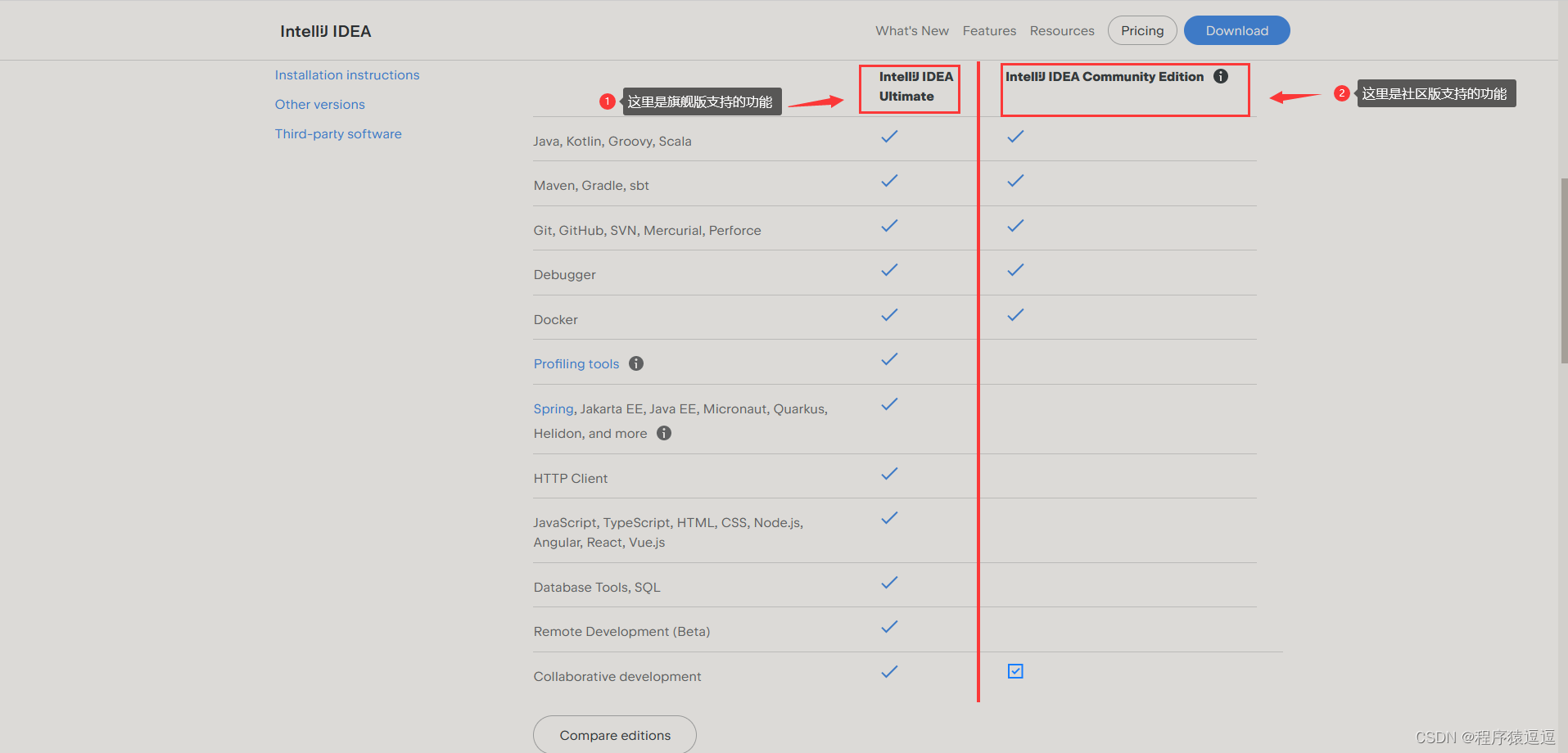Click the Compare editions button
This screenshot has height=753, width=1568.
(615, 734)
